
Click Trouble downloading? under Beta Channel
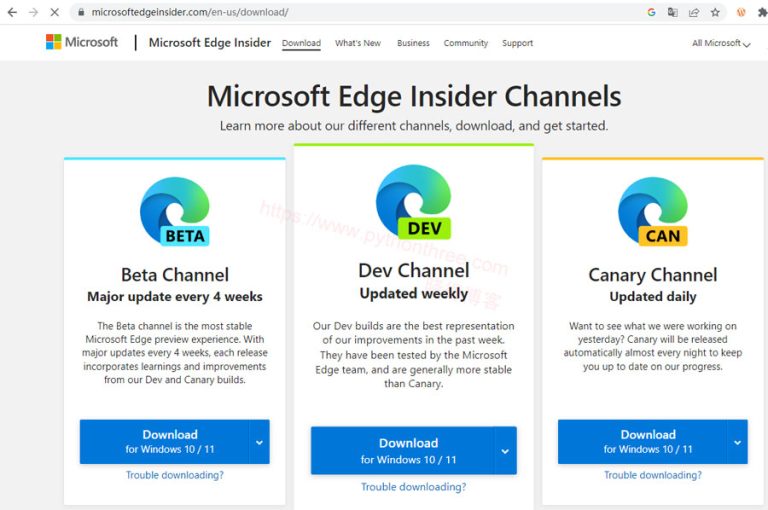[175, 475]
